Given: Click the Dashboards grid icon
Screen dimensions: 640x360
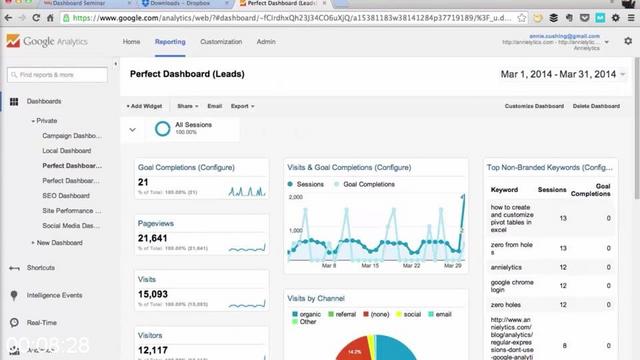Looking at the screenshot, I should coord(14,102).
